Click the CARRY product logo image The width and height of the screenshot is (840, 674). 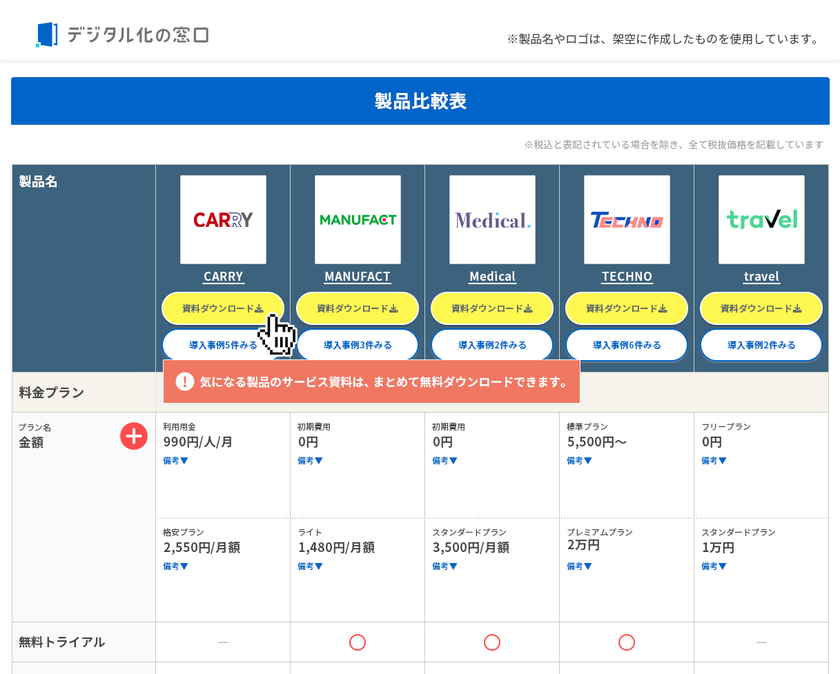coord(223,220)
